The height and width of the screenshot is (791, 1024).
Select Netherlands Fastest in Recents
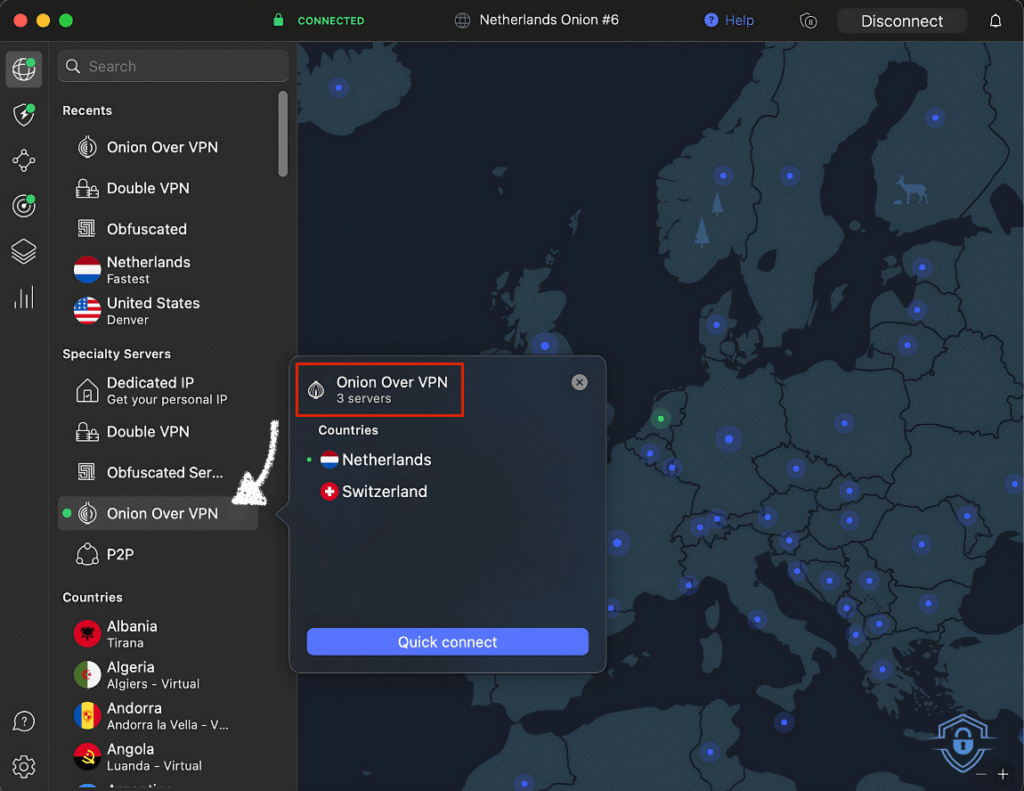coord(158,270)
